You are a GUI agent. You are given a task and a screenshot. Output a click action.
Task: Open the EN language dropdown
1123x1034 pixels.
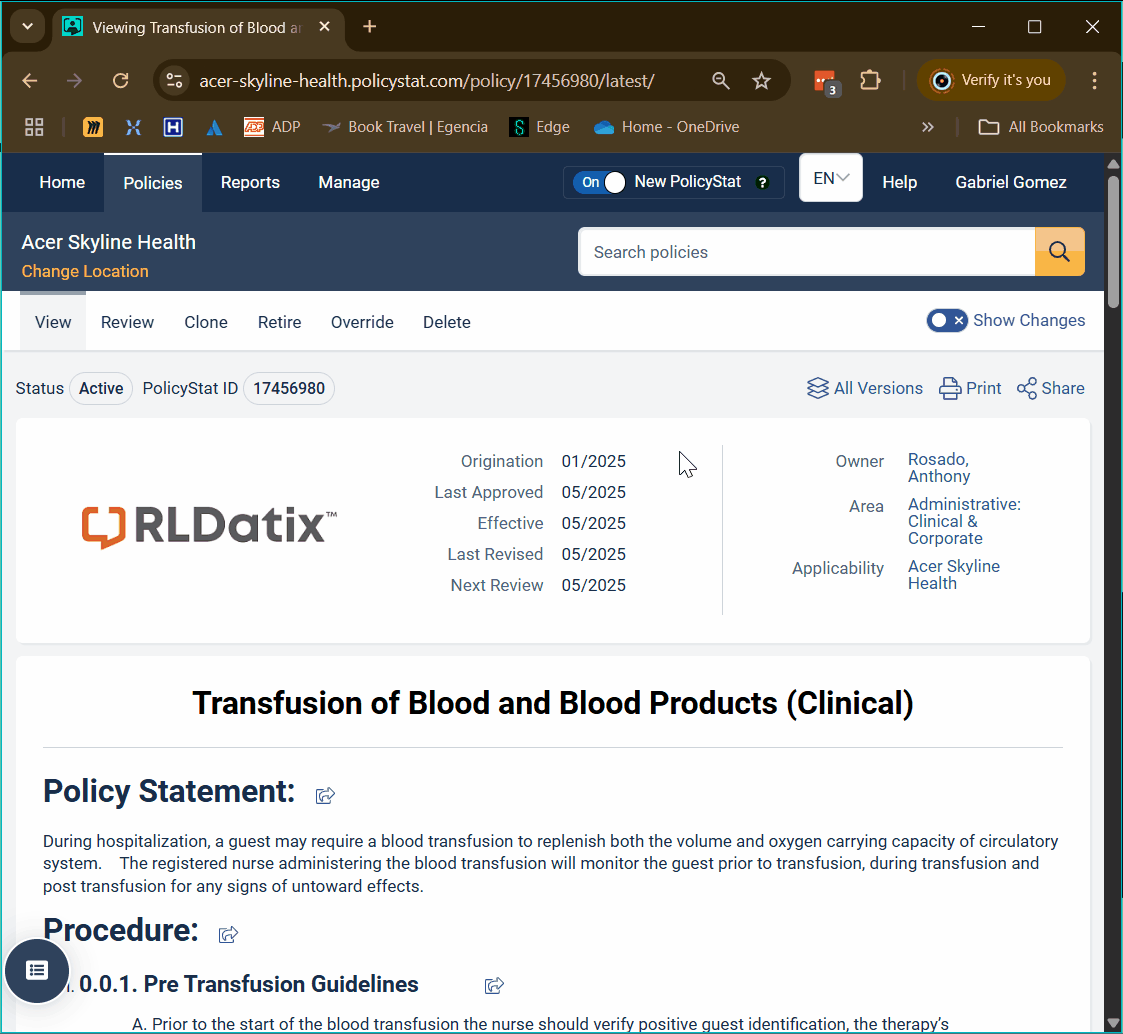tap(830, 179)
